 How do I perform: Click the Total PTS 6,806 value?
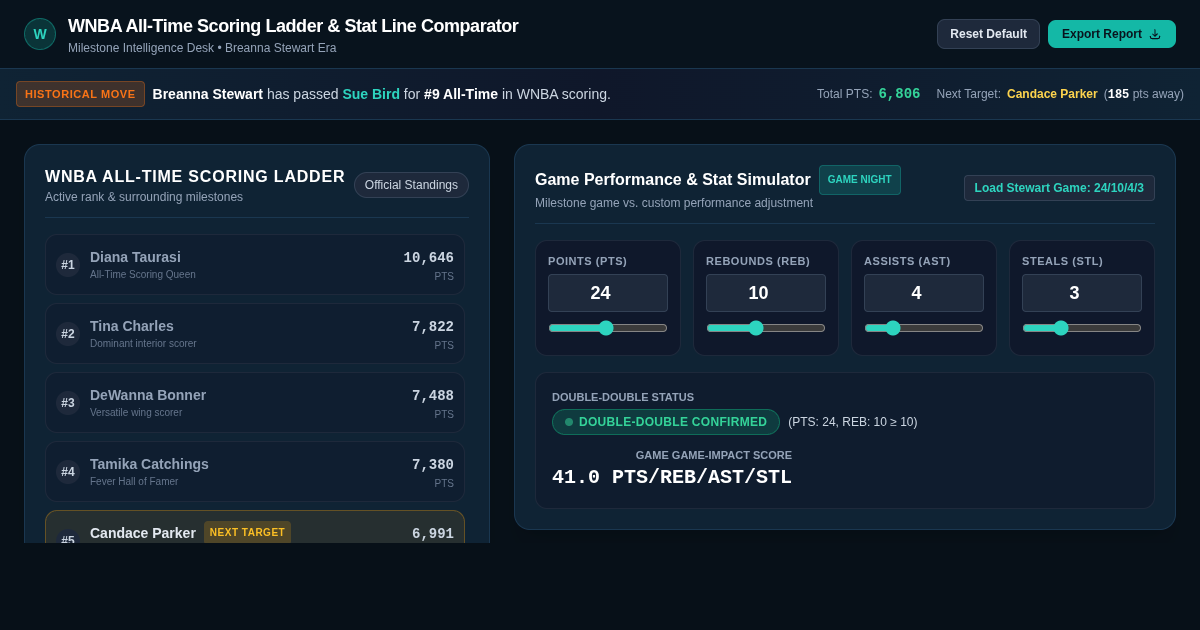(899, 94)
